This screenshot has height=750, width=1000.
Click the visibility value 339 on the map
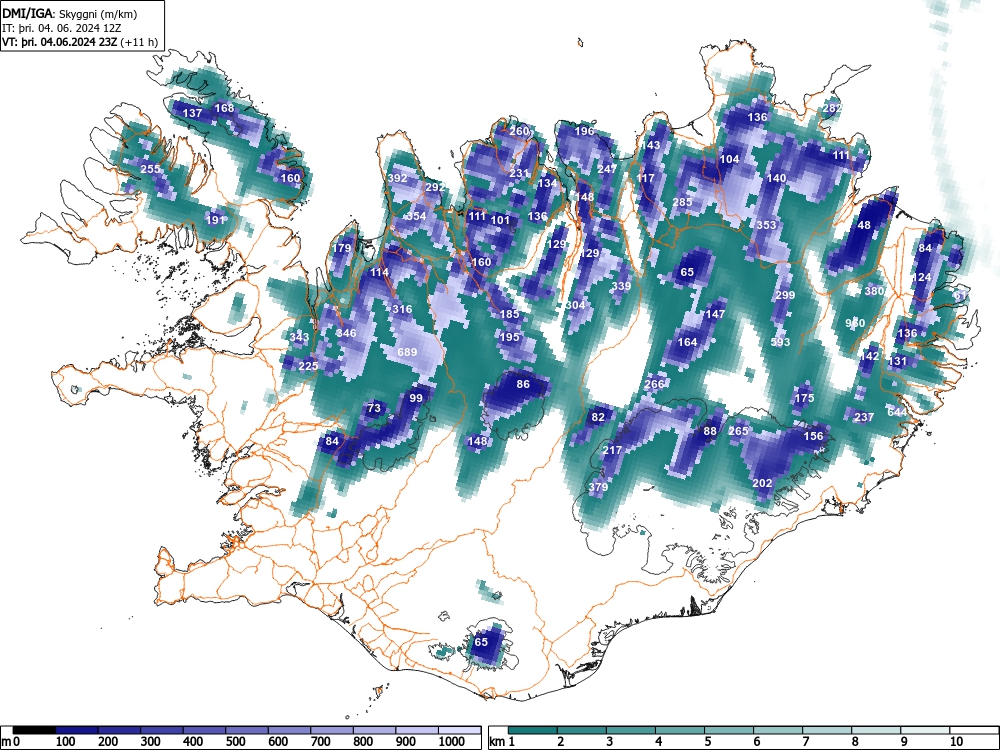[x=621, y=286]
